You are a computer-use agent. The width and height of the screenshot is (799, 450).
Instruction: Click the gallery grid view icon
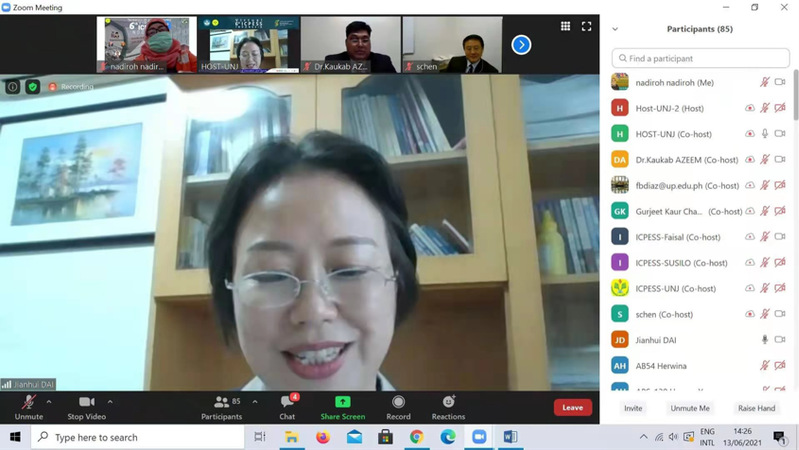click(x=565, y=26)
